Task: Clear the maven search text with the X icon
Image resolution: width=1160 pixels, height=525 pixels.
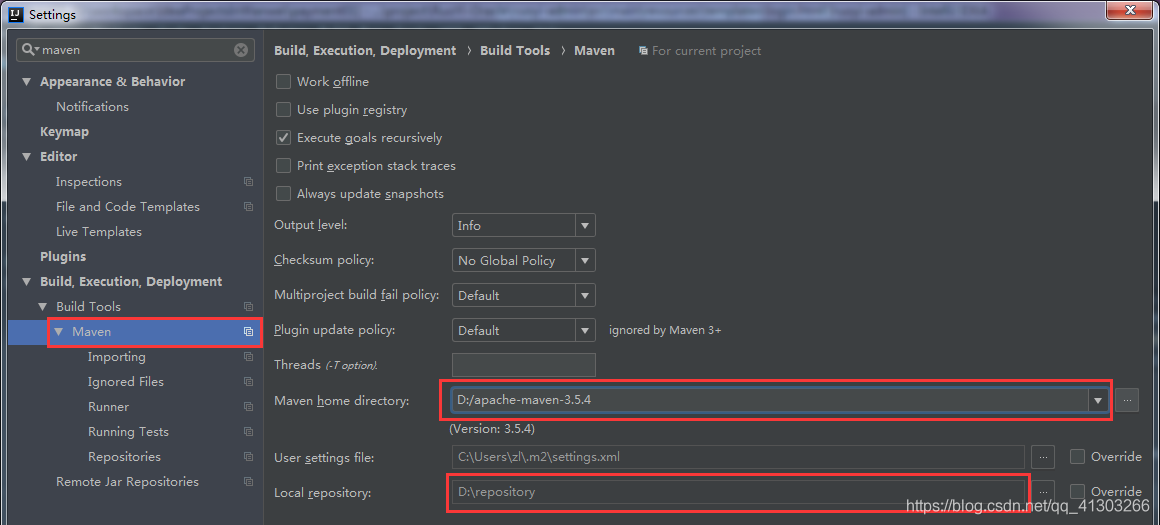Action: [x=241, y=50]
